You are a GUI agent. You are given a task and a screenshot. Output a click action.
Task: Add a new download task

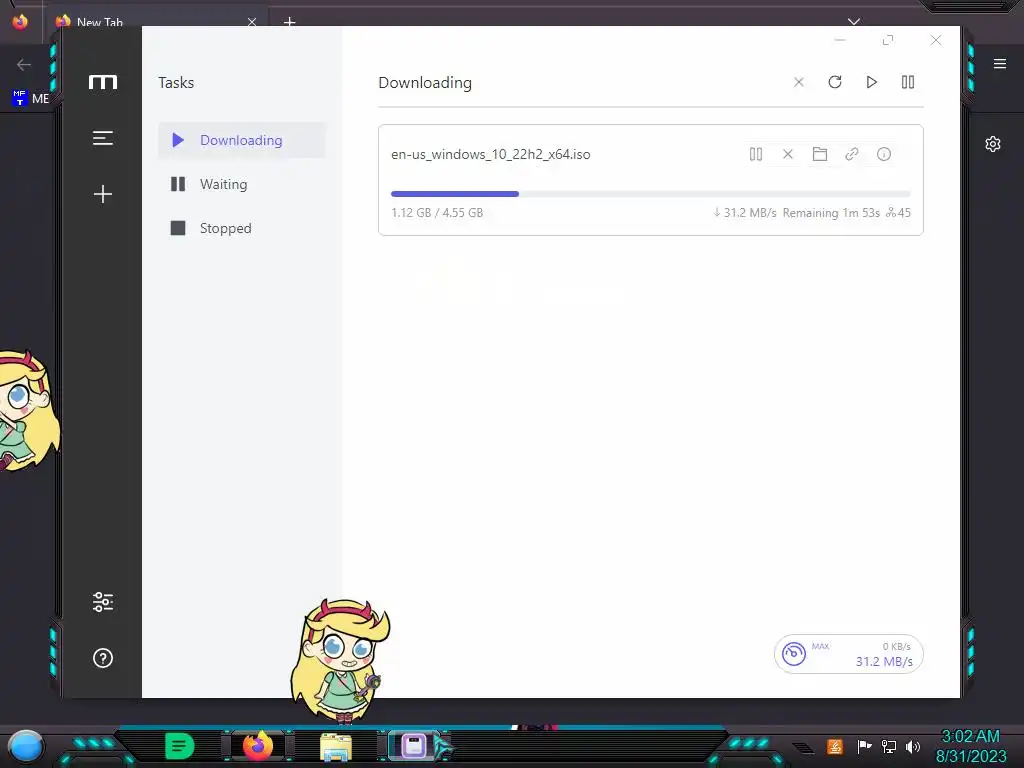click(x=103, y=194)
